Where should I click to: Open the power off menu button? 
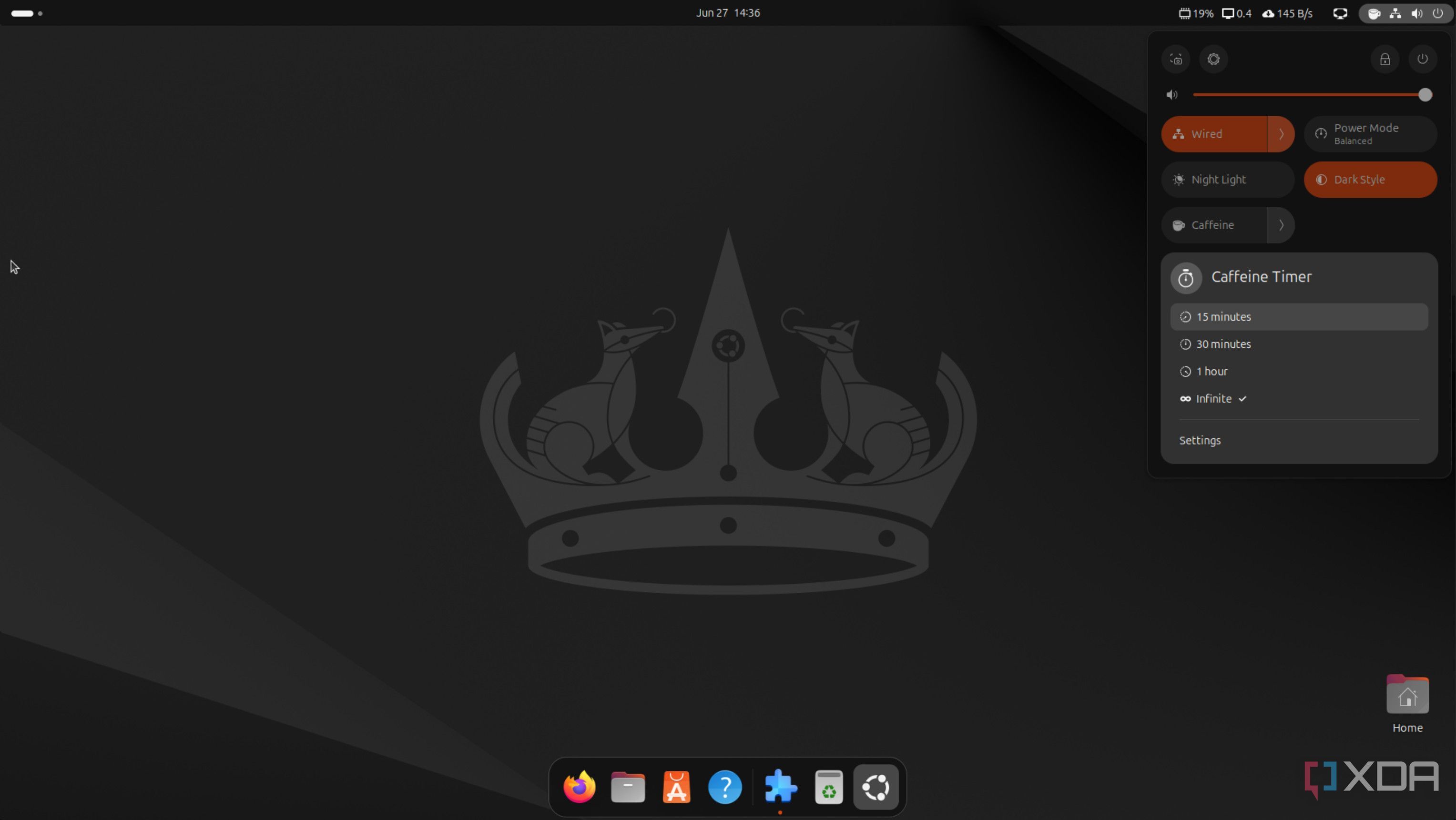point(1422,60)
